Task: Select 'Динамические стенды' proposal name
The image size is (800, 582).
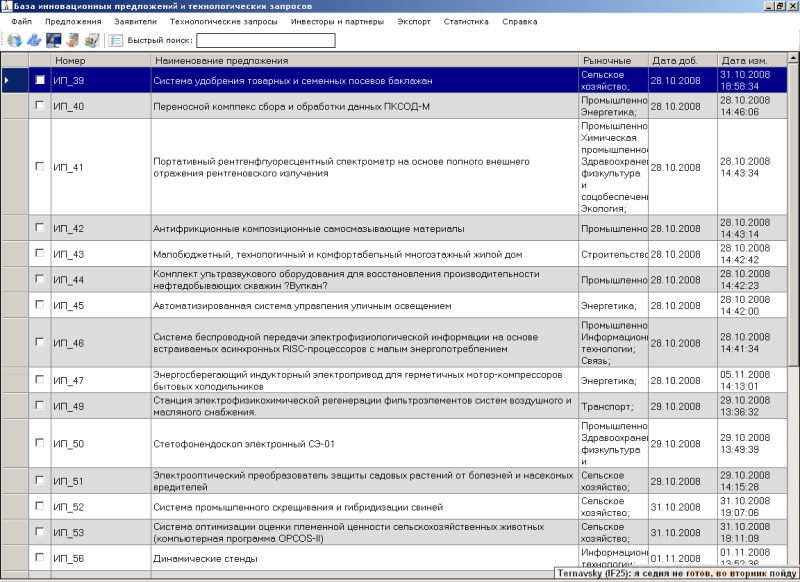Action: point(365,558)
